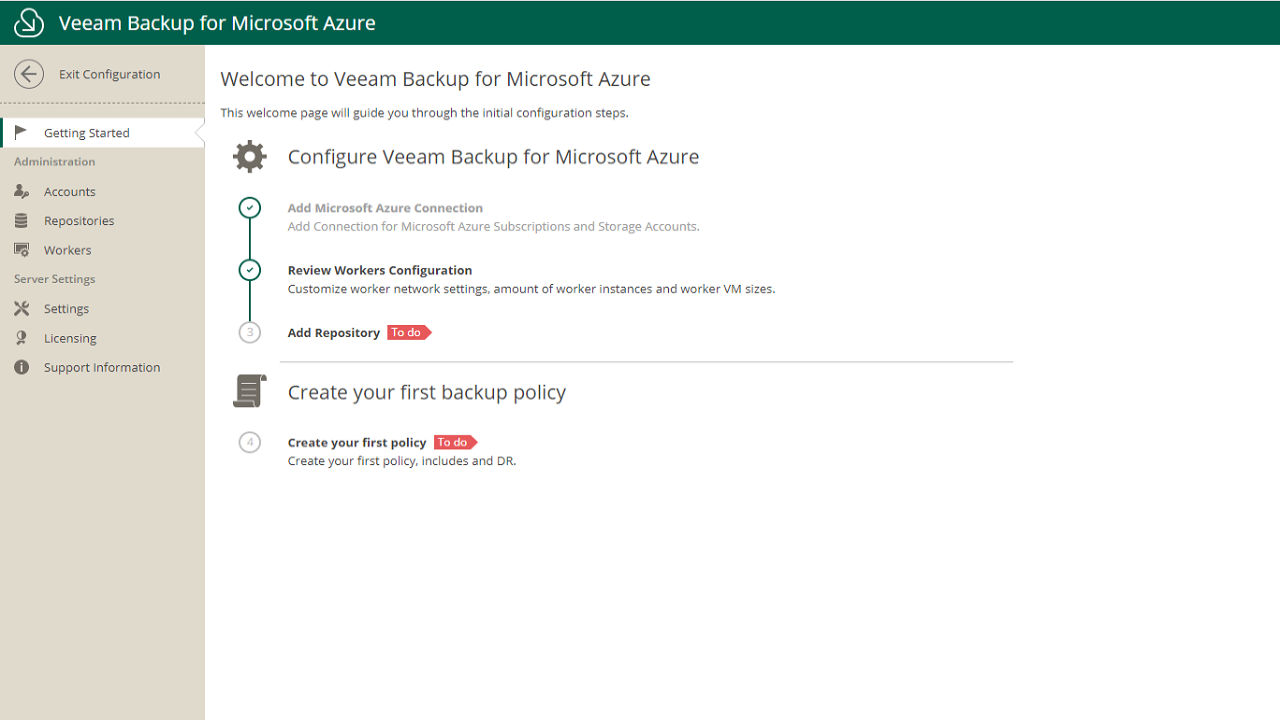Viewport: 1280px width, 720px height.
Task: Click Create your first policy link
Action: tap(357, 442)
